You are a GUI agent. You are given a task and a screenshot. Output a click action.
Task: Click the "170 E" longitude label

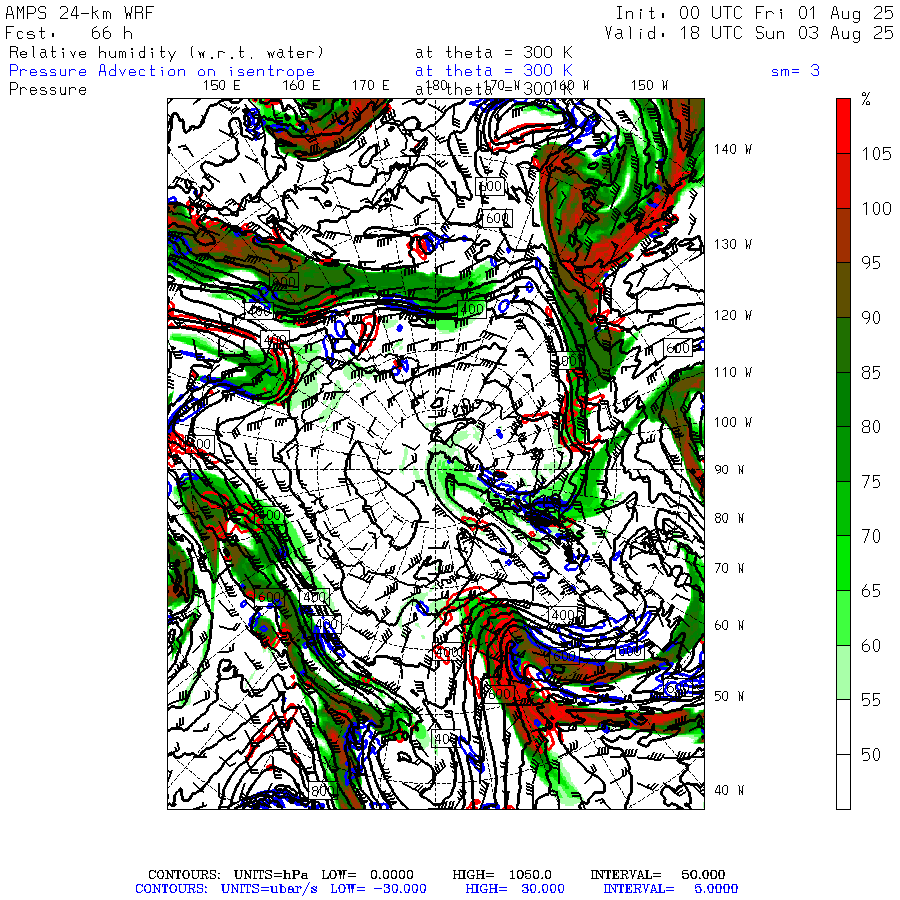click(371, 86)
